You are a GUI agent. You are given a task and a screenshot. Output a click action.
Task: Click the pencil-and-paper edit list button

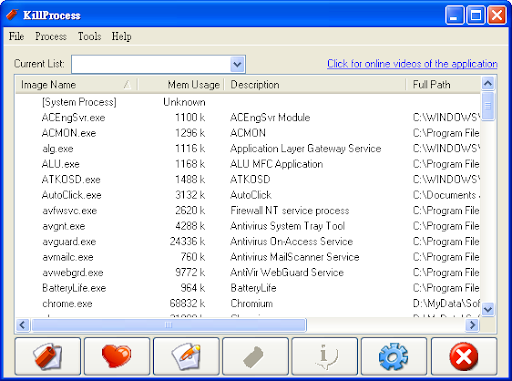tap(186, 356)
